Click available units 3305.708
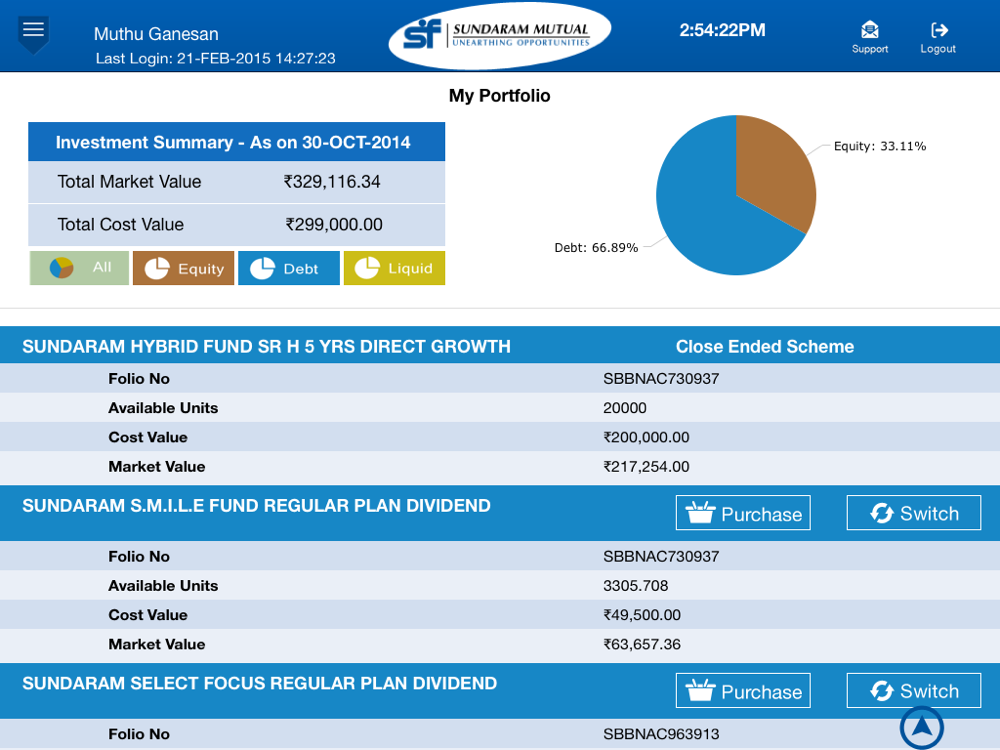 tap(635, 585)
